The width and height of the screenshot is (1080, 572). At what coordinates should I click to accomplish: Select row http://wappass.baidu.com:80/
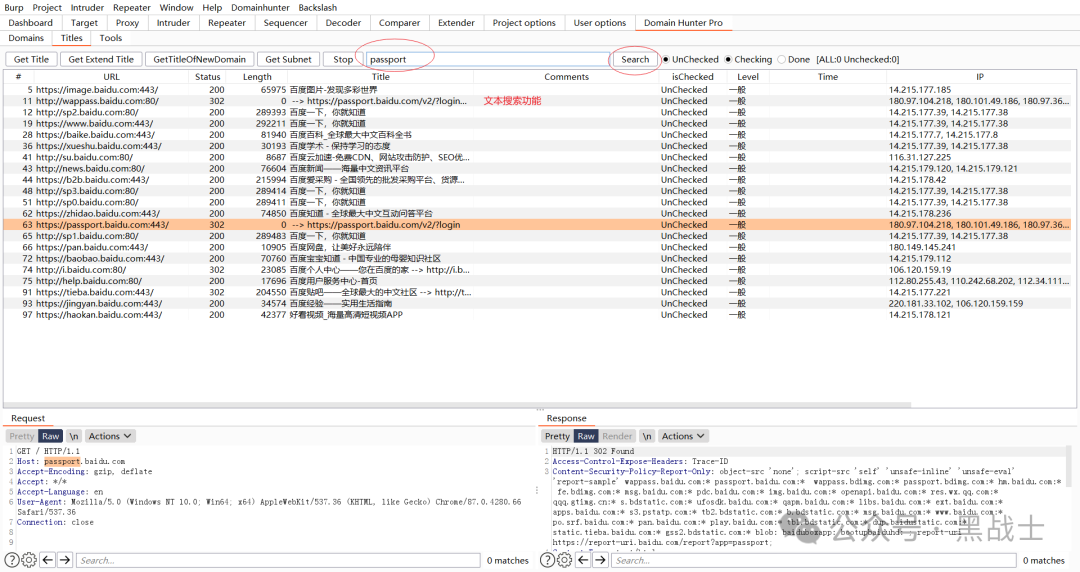[537, 101]
